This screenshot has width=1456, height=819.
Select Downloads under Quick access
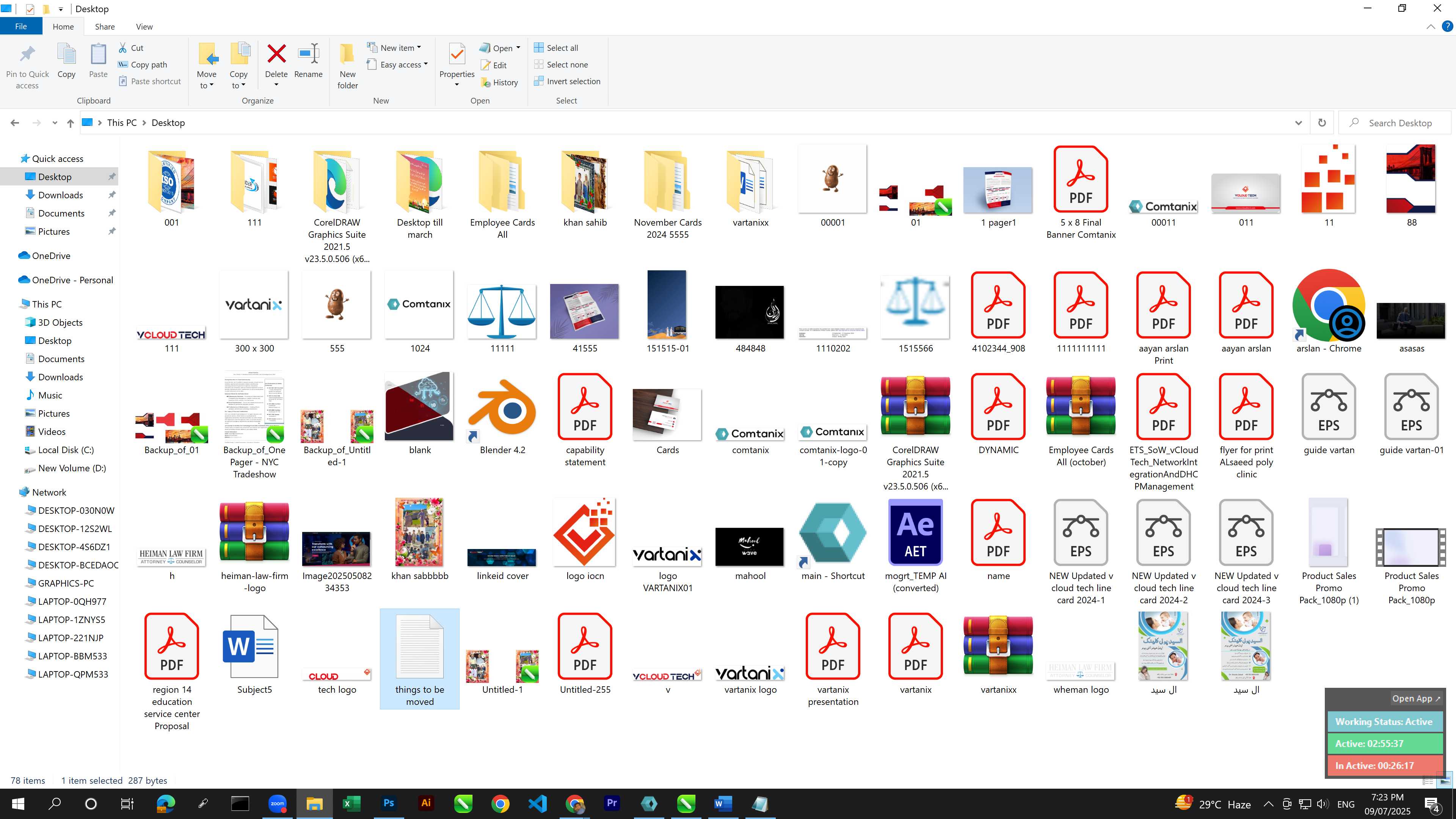(x=61, y=195)
